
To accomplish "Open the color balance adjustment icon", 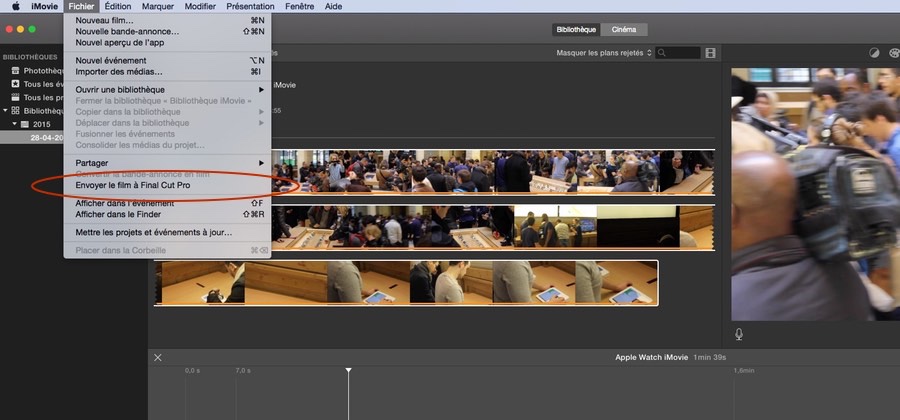I will [874, 53].
